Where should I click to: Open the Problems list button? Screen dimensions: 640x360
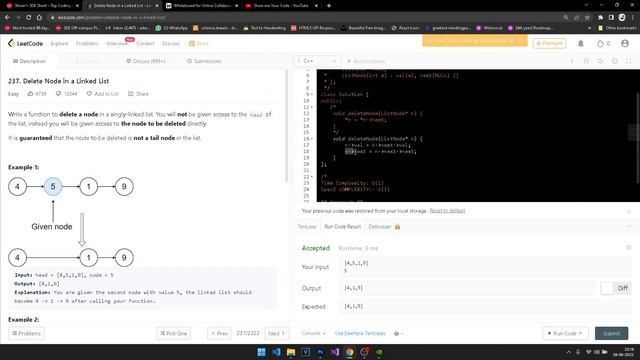(27, 333)
